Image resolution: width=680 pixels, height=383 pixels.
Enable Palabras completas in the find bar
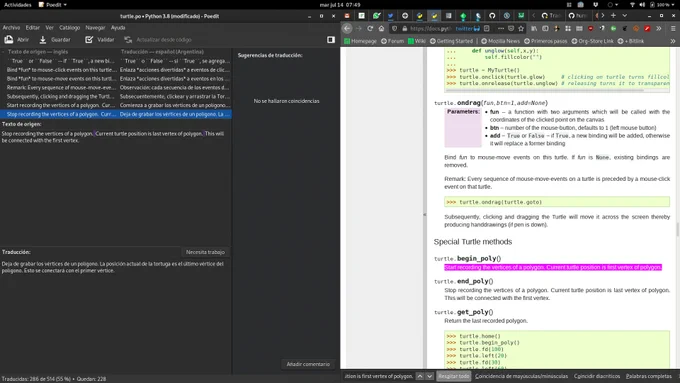[648, 376]
